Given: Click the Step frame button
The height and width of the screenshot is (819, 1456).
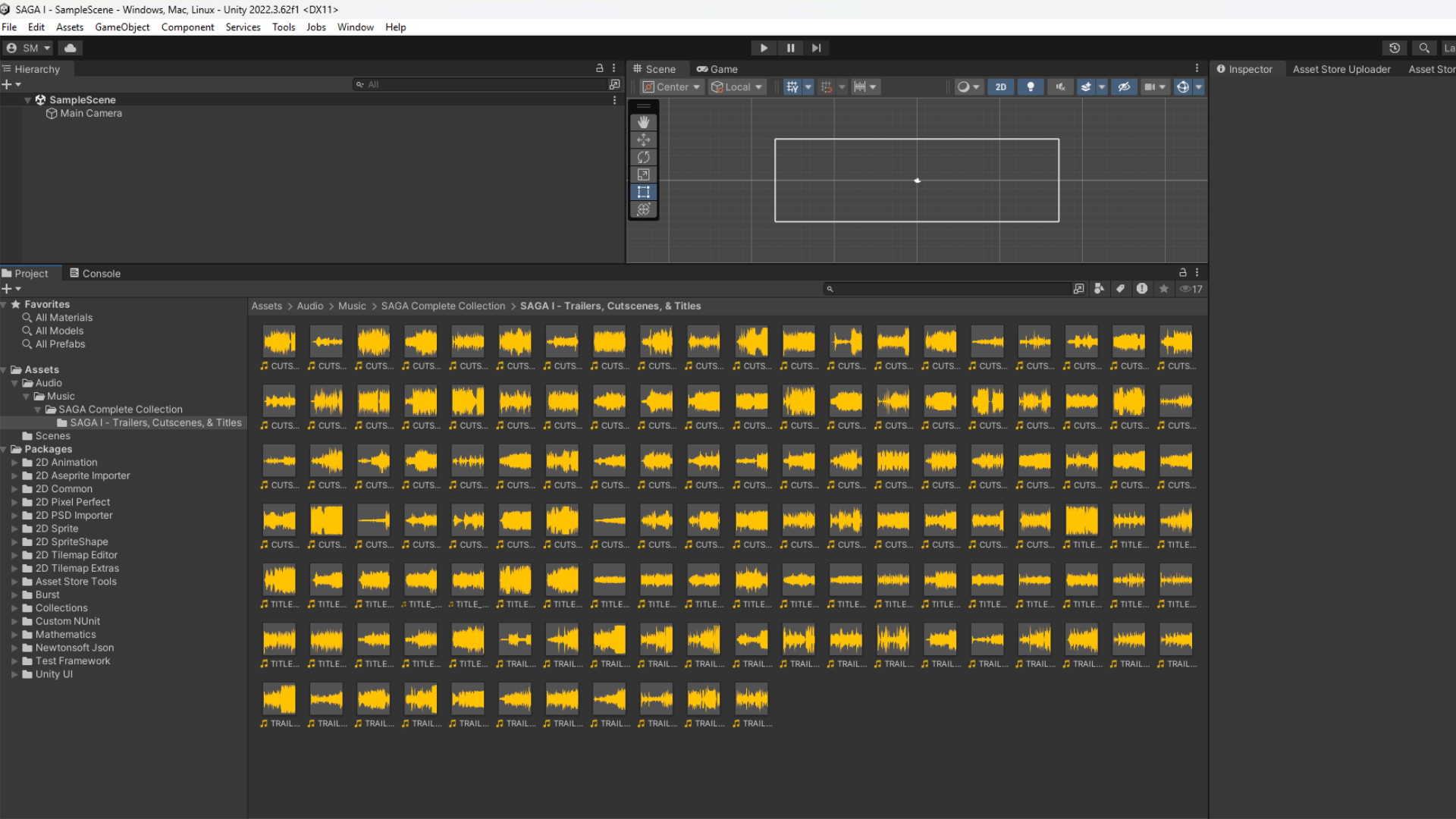Looking at the screenshot, I should (x=816, y=48).
